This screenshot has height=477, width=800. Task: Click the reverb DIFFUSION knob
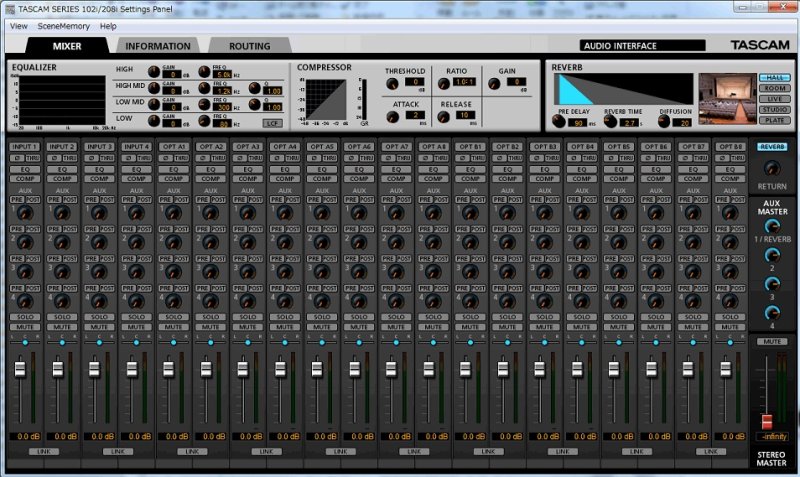[x=663, y=122]
